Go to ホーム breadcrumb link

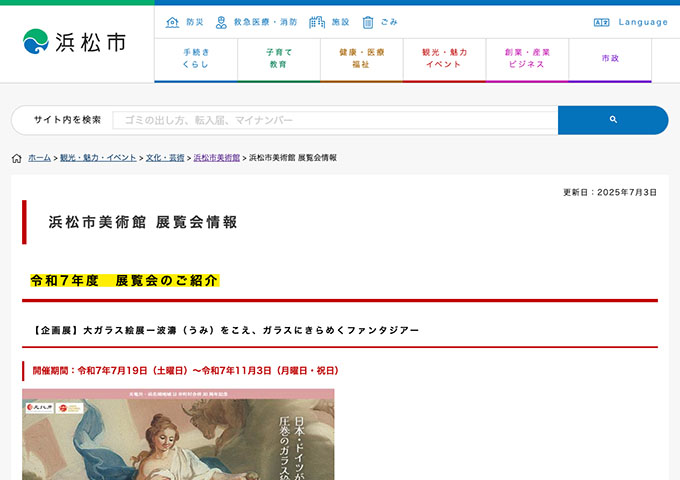pyautogui.click(x=39, y=158)
